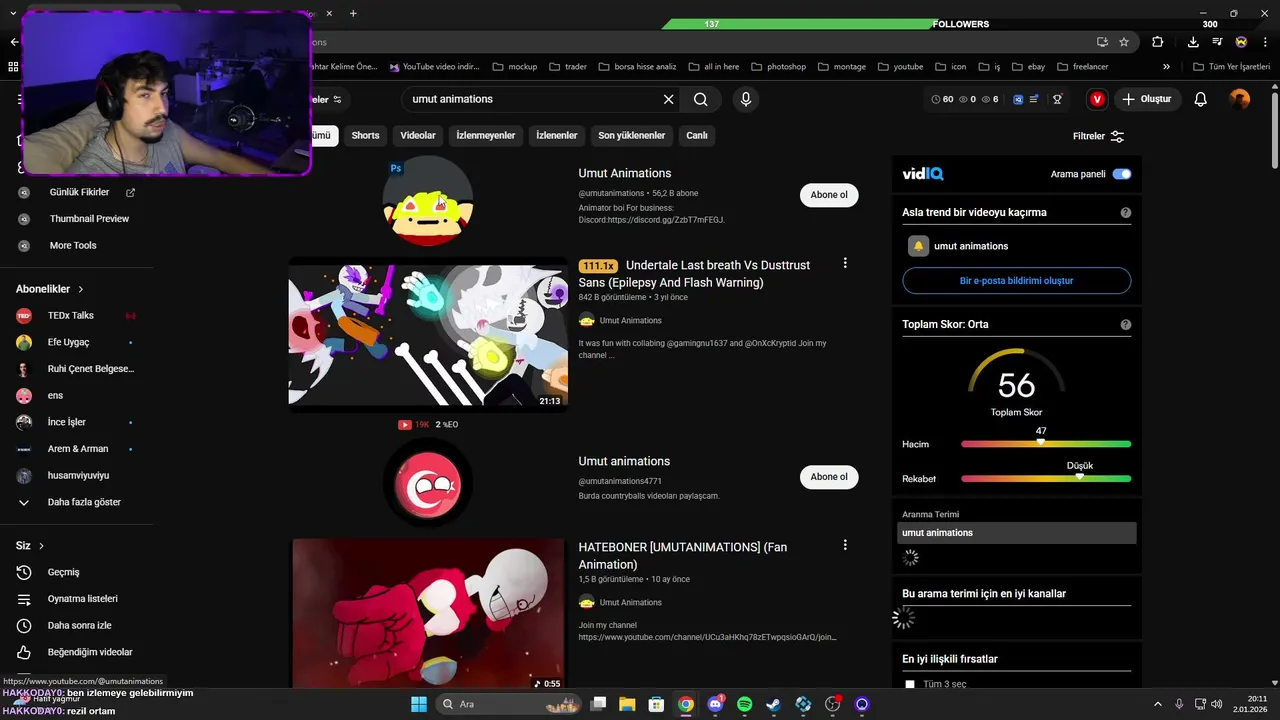Click the blue vidIQ toolbar icon
Screen dimensions: 1280x720
tap(1018, 99)
